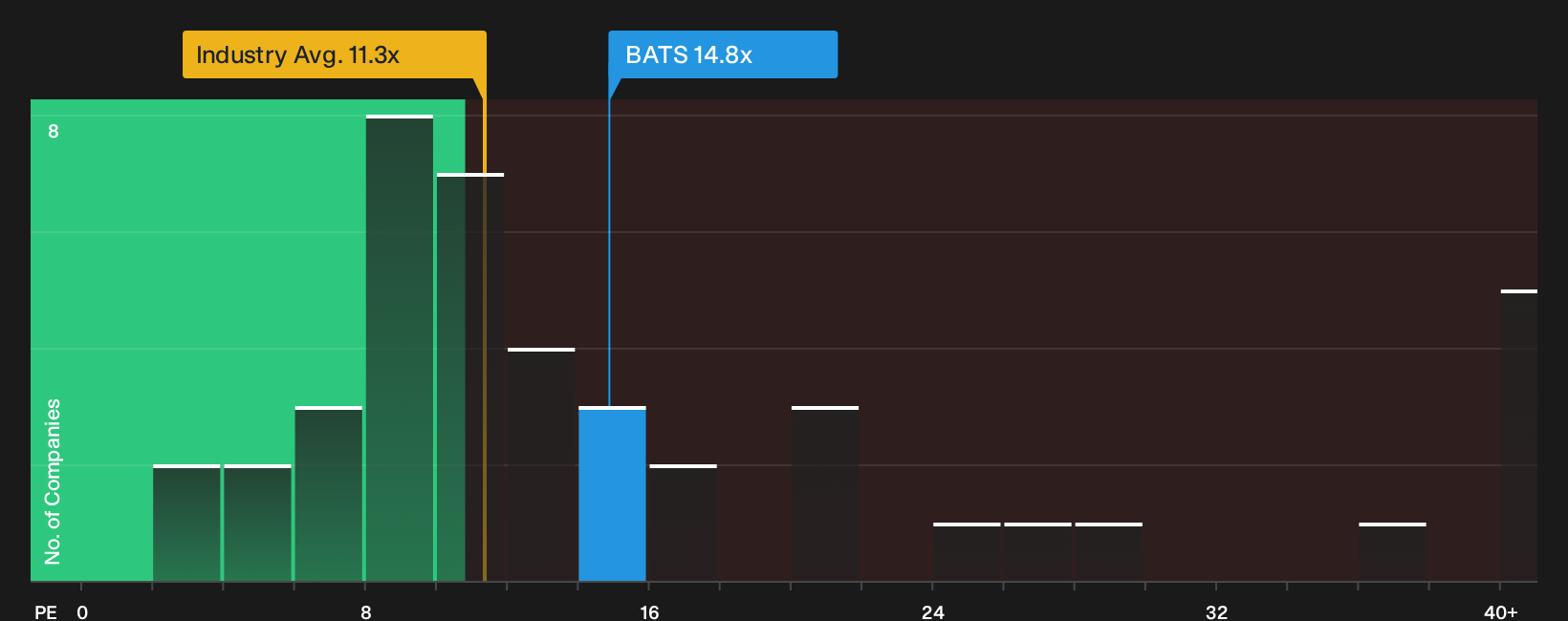Viewport: 1568px width, 621px height.
Task: Click the tallest bar at PE 8
Action: pyautogui.click(x=400, y=348)
